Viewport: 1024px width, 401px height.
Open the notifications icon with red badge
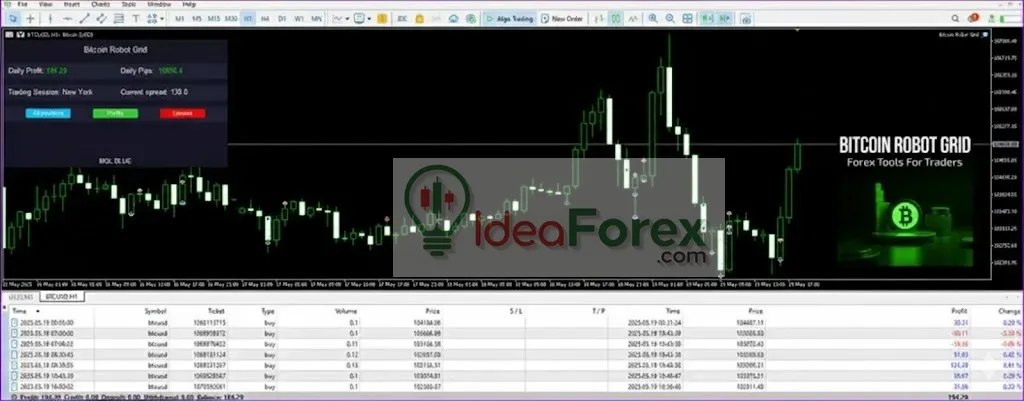(973, 18)
